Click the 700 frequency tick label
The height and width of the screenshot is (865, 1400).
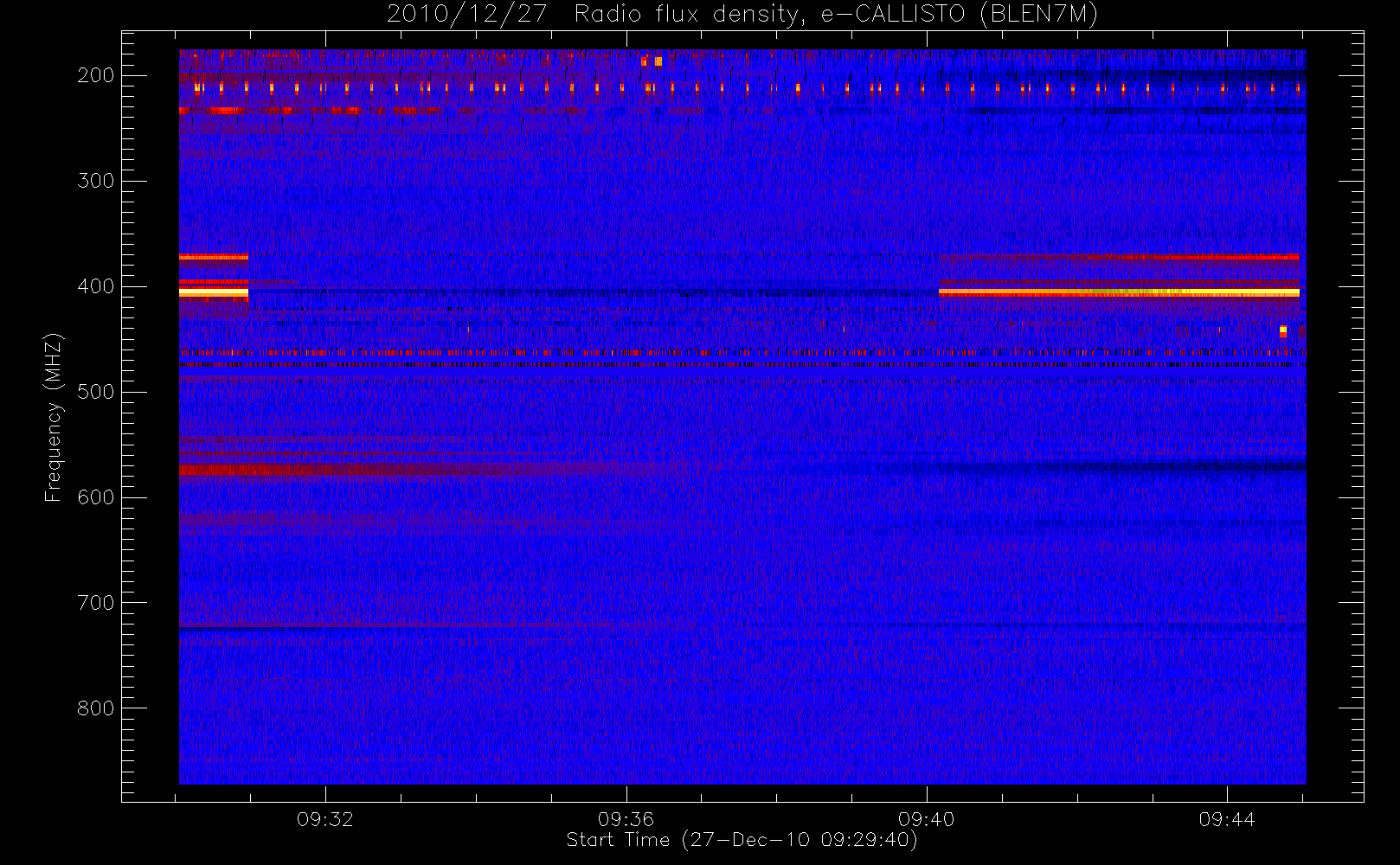point(95,603)
